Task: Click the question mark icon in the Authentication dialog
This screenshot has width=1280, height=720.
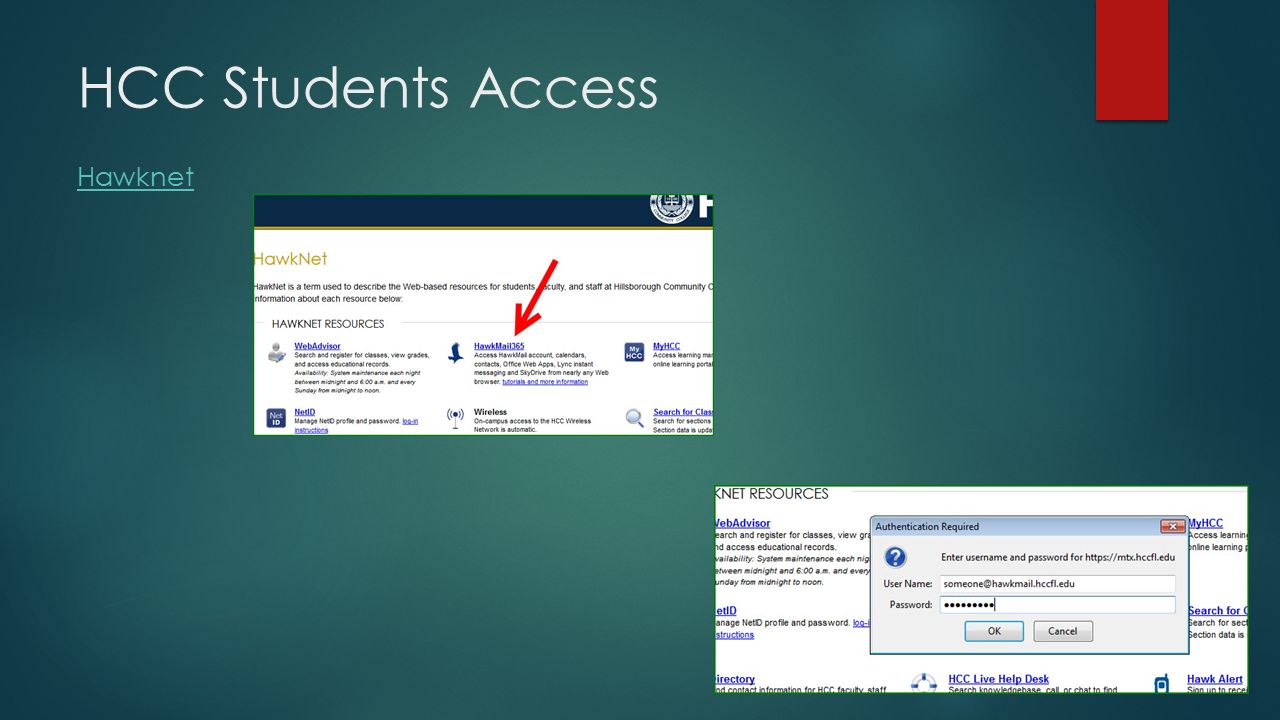Action: (896, 557)
